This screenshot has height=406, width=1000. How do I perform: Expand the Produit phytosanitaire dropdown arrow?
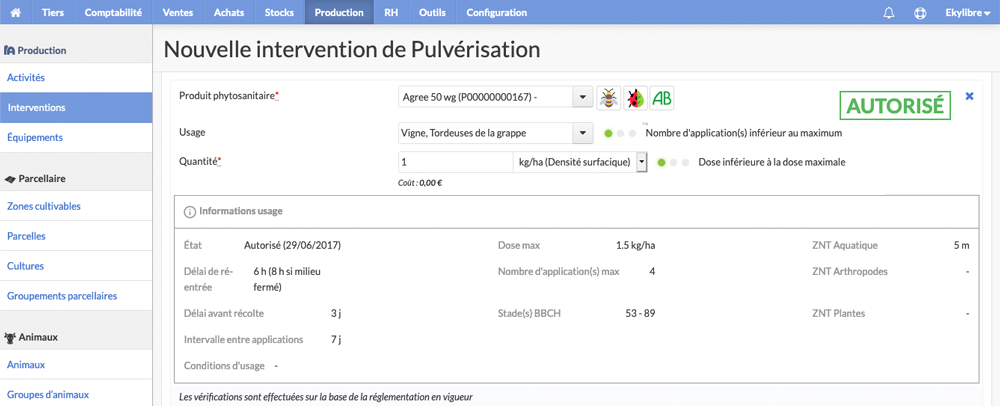(x=581, y=98)
